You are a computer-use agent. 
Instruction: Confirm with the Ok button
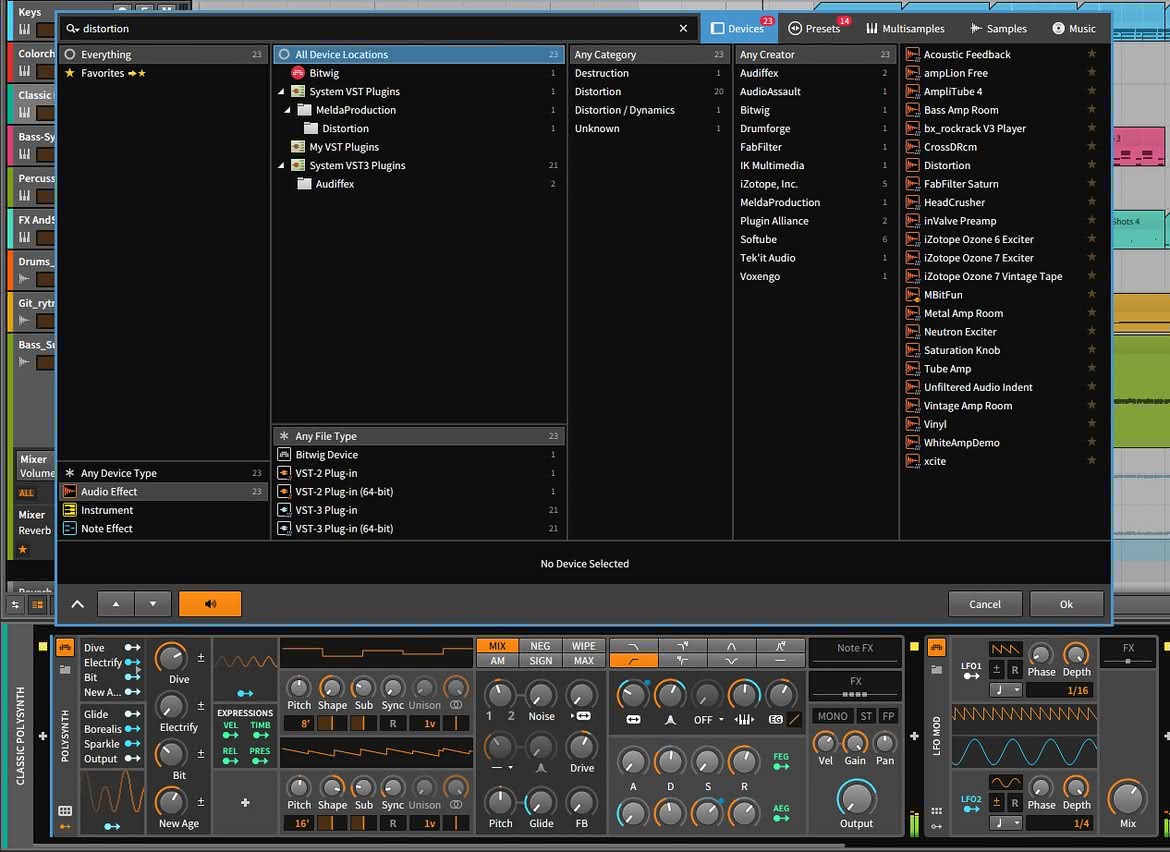tap(1066, 604)
